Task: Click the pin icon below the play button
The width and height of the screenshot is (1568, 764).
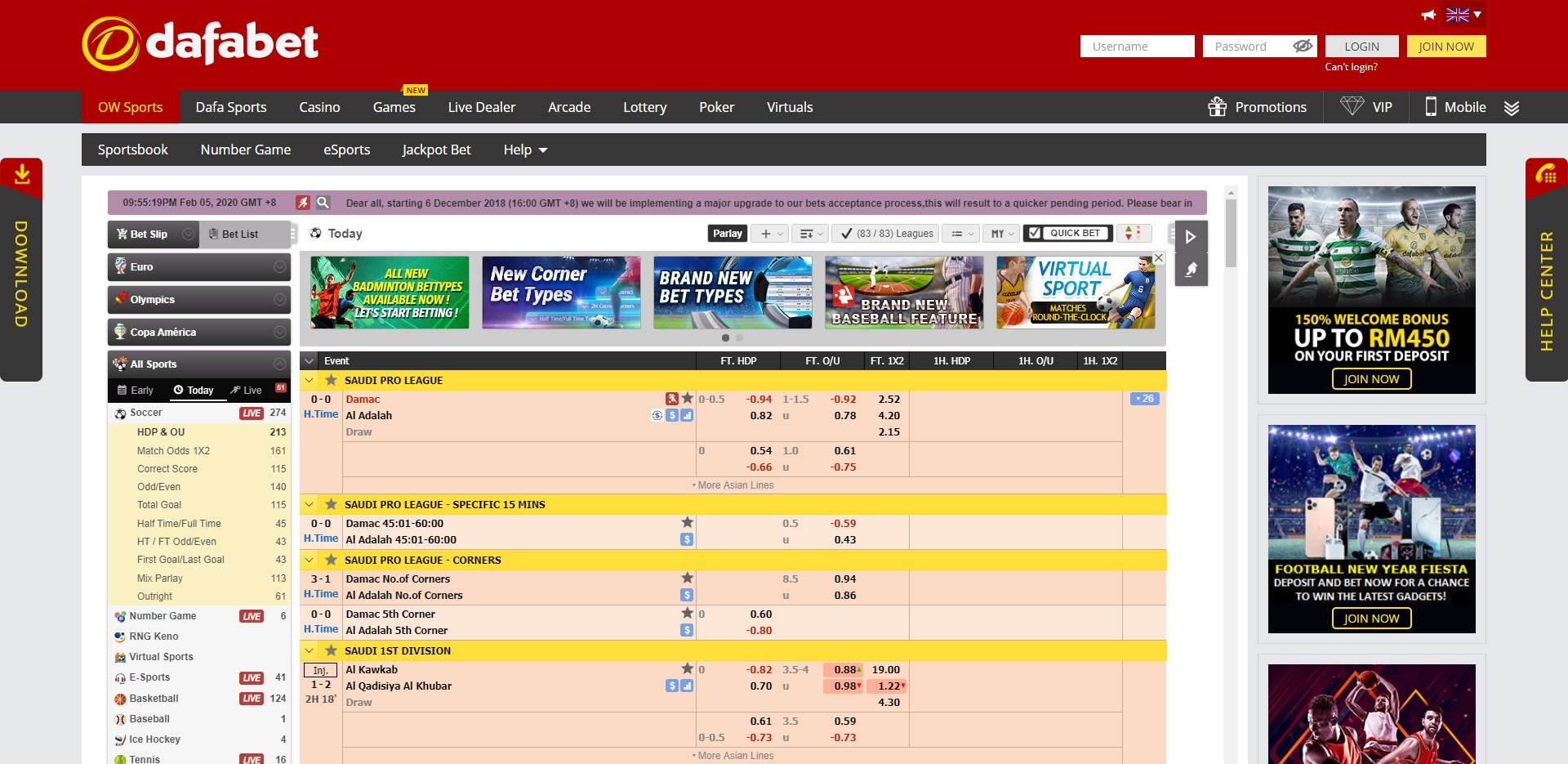Action: (1191, 270)
